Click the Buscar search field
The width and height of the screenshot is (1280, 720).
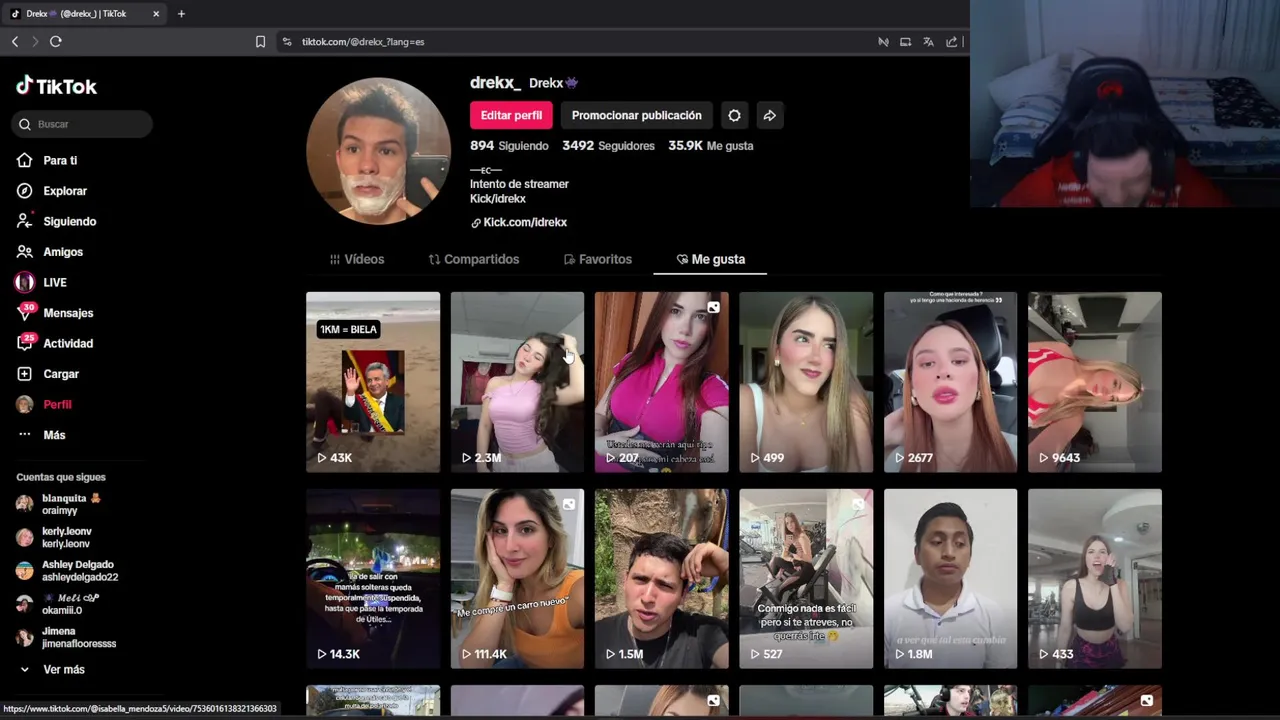click(84, 124)
